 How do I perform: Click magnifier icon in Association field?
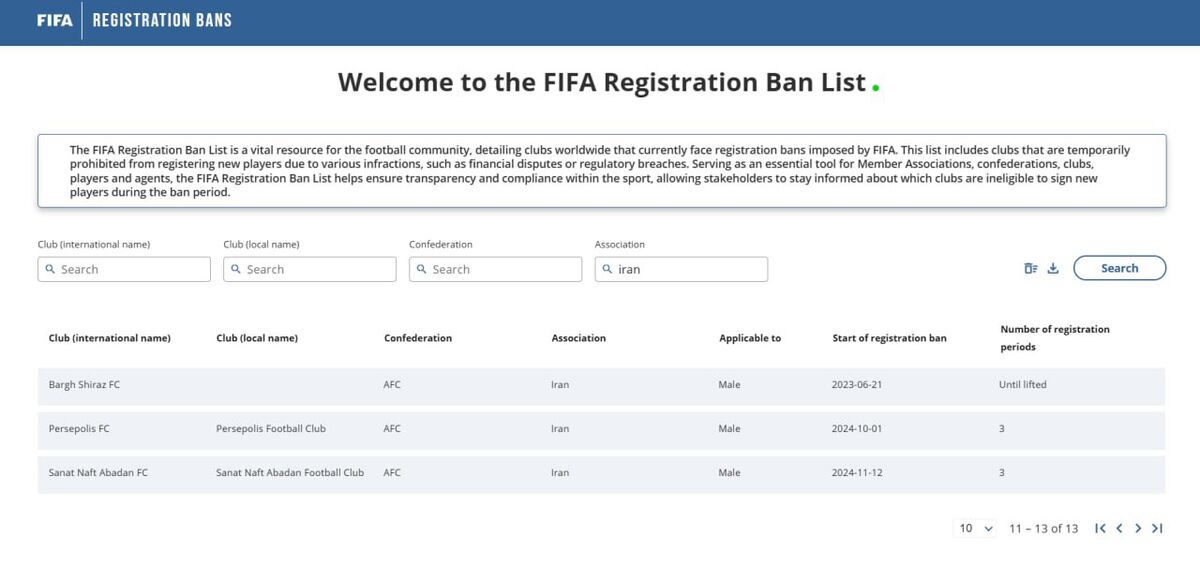click(607, 269)
